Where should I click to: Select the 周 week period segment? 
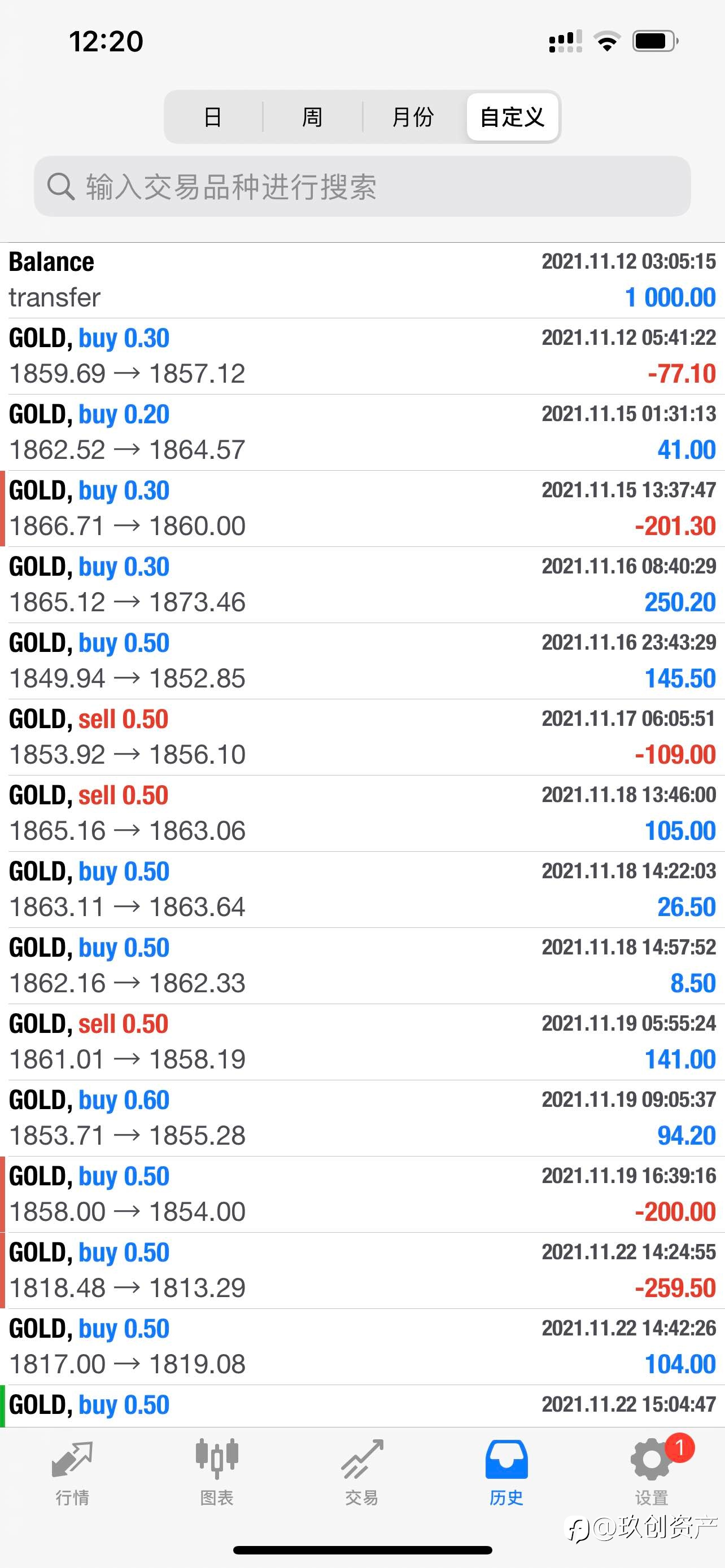[x=312, y=117]
